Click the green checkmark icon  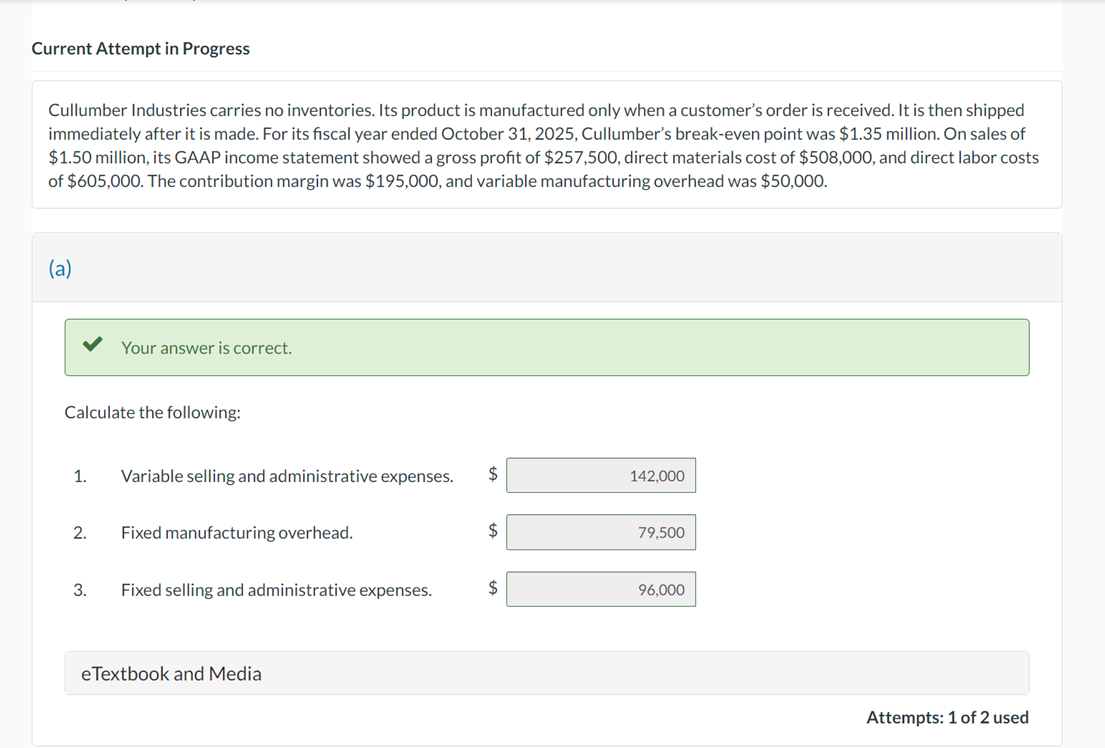point(92,346)
